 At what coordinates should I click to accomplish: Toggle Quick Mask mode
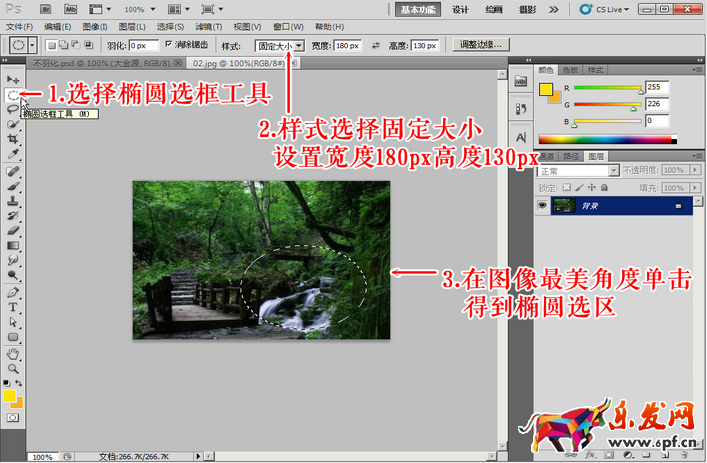13,417
